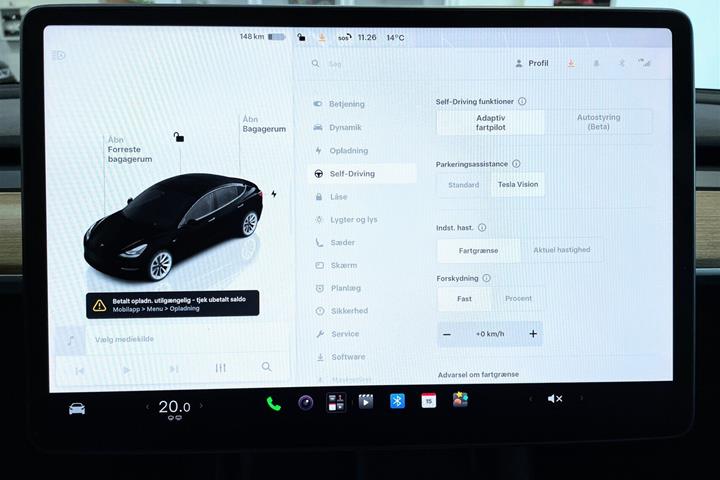Open the Software settings menu
This screenshot has height=480, width=720.
(x=341, y=357)
